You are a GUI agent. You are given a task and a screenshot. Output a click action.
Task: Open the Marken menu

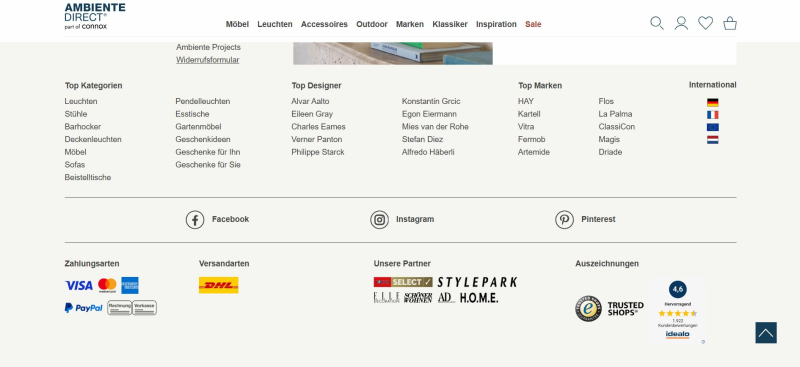410,24
